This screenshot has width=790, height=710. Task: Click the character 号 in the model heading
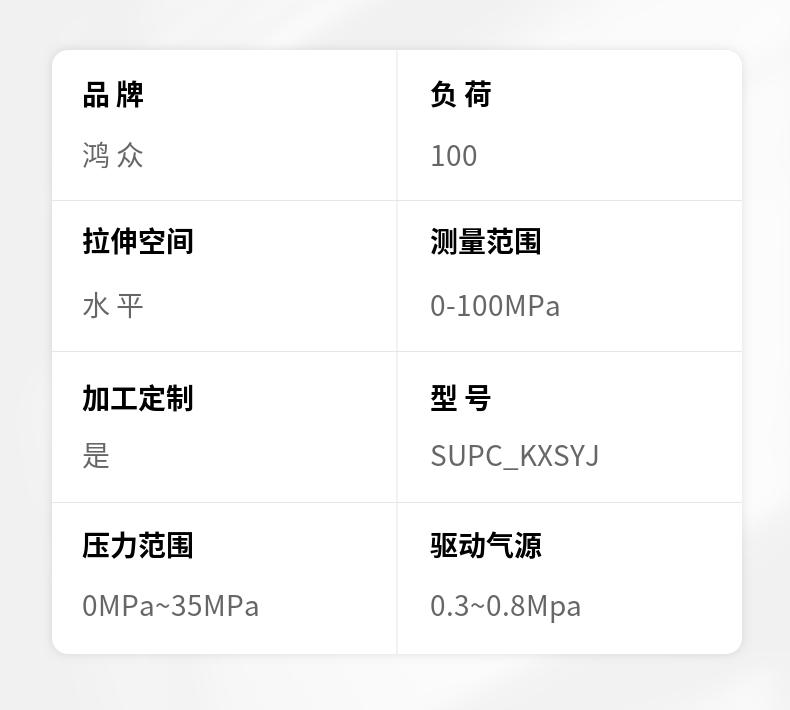point(478,398)
